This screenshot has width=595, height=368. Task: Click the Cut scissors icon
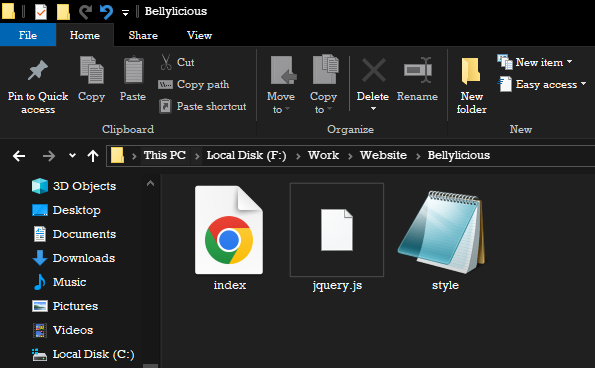pyautogui.click(x=166, y=62)
